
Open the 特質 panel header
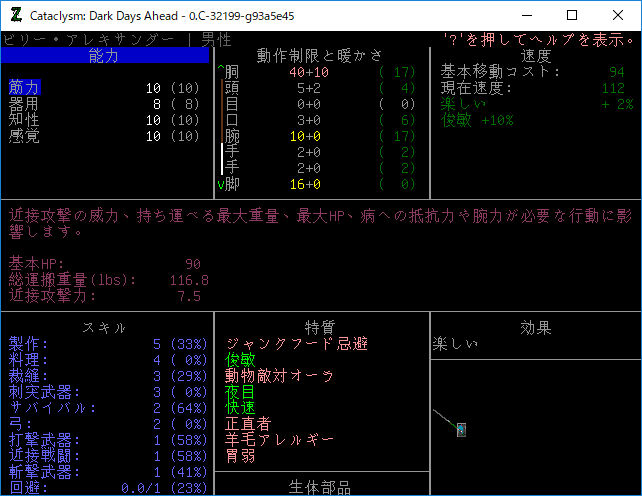coord(320,328)
